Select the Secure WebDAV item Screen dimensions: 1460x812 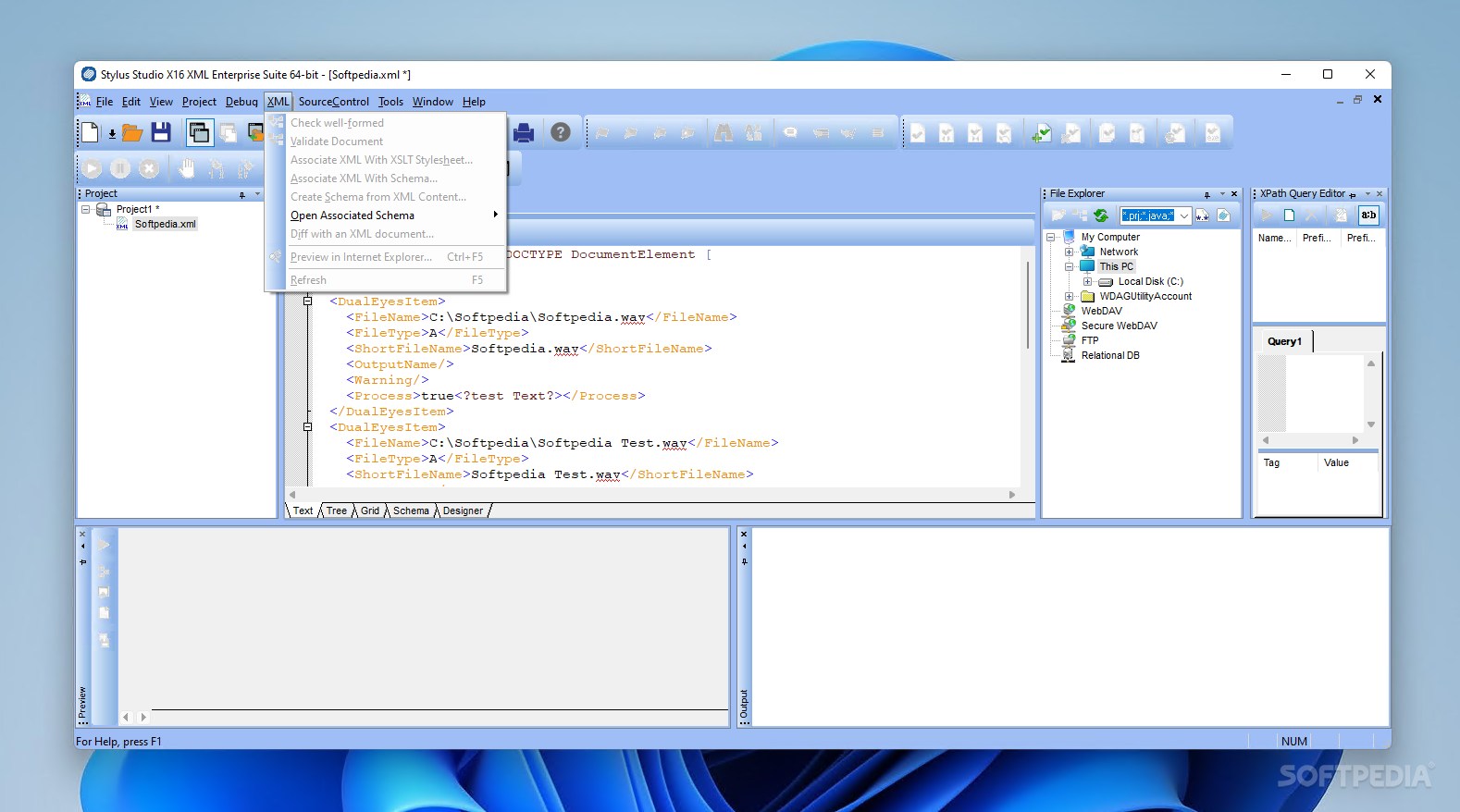[x=1119, y=326]
